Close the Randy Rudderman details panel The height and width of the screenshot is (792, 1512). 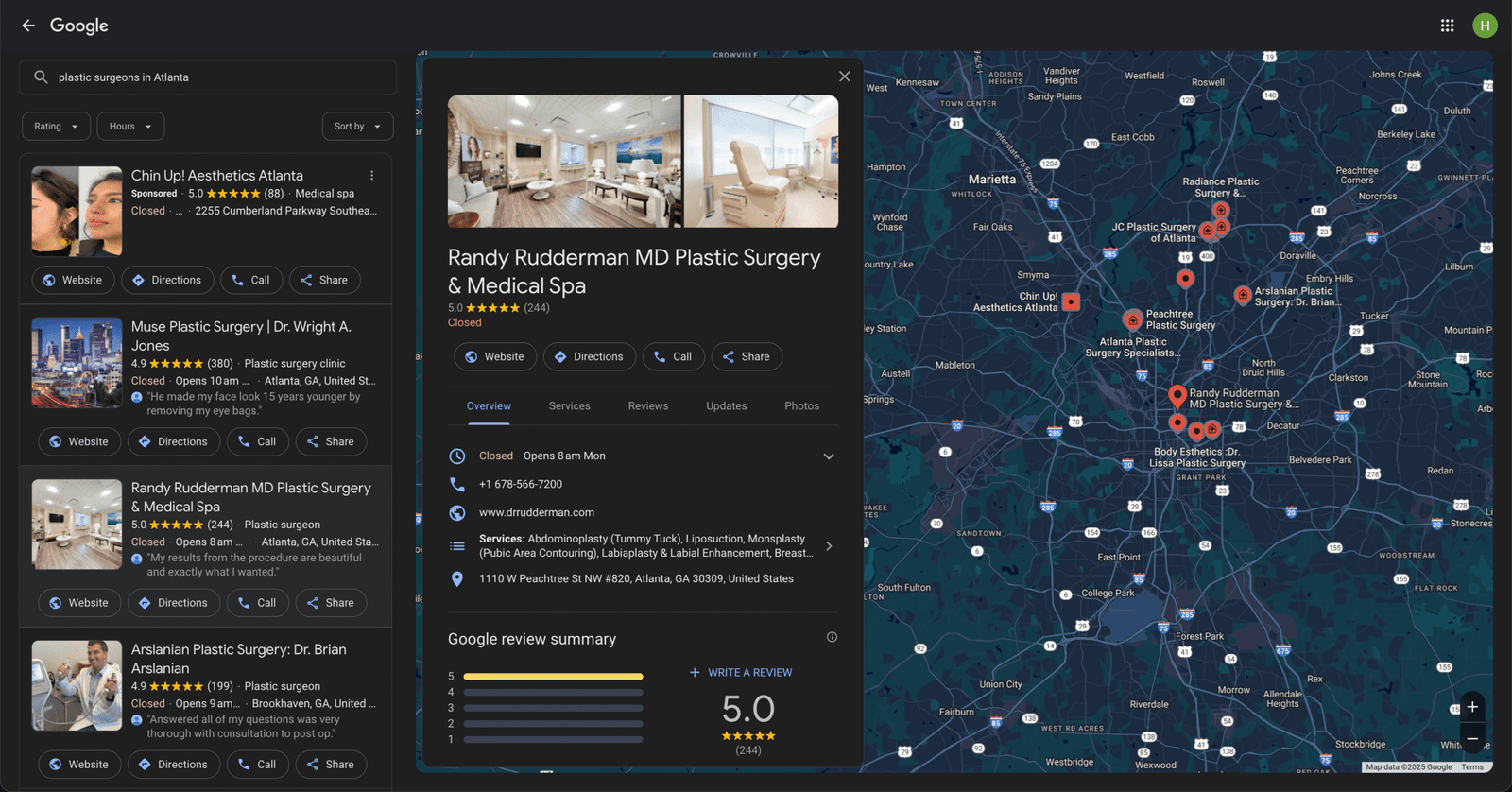(845, 77)
